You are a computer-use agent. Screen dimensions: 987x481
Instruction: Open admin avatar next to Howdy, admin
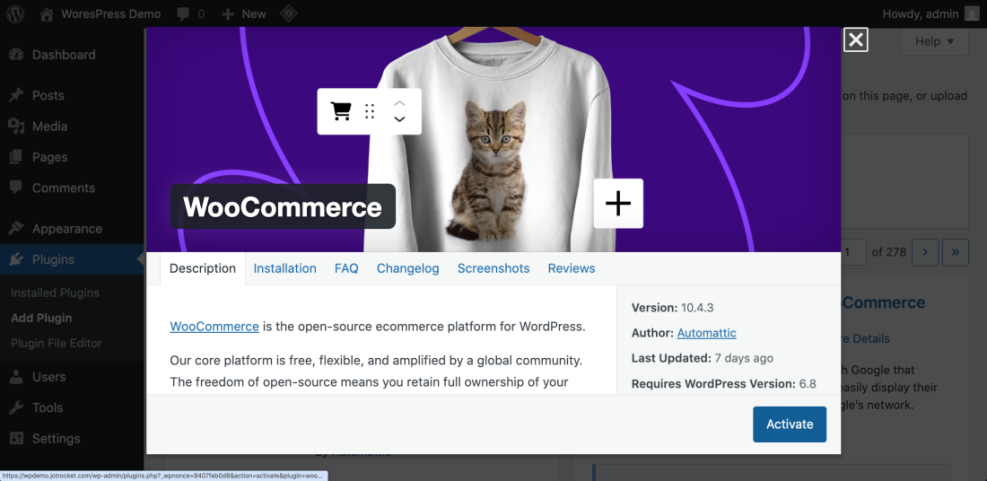[x=972, y=14]
